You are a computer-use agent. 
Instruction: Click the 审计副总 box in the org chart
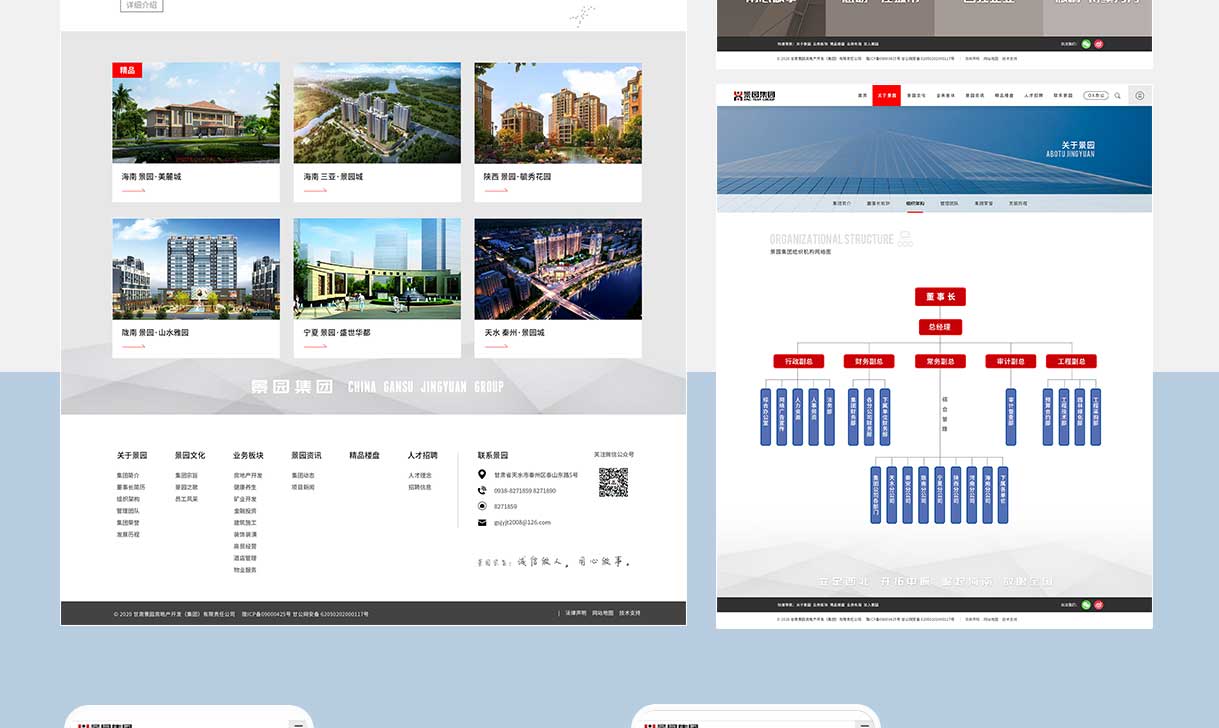(x=1011, y=361)
